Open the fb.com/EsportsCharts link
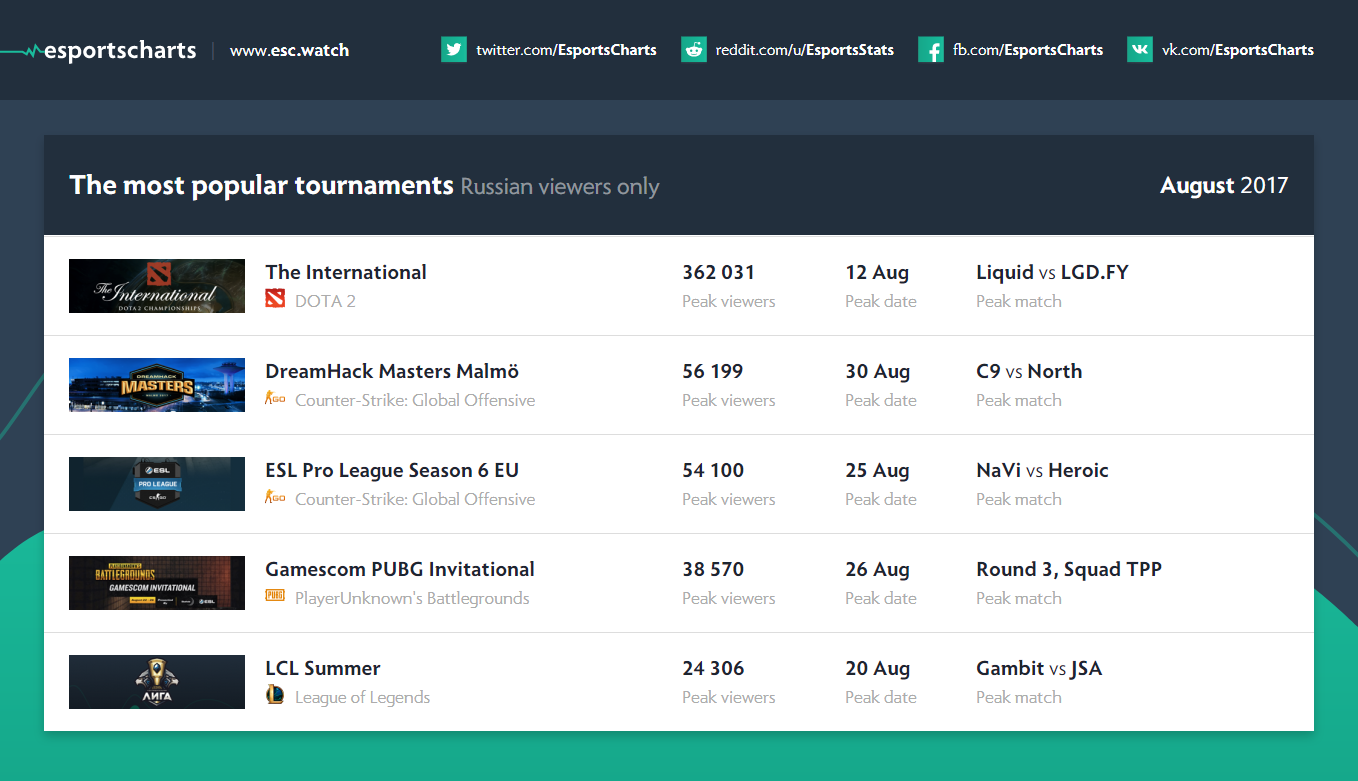 click(1028, 49)
